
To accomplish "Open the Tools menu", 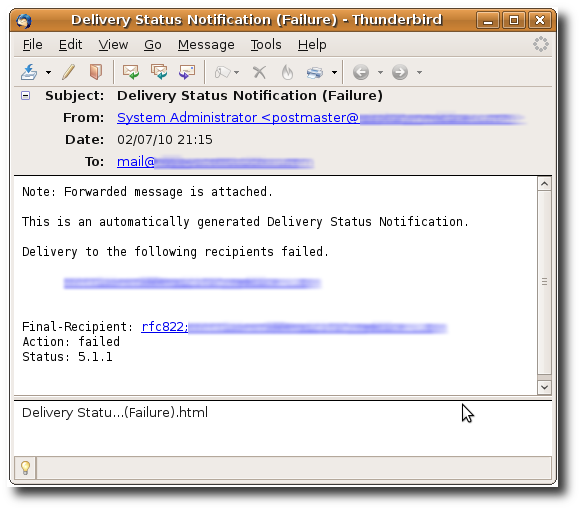I will pos(266,45).
